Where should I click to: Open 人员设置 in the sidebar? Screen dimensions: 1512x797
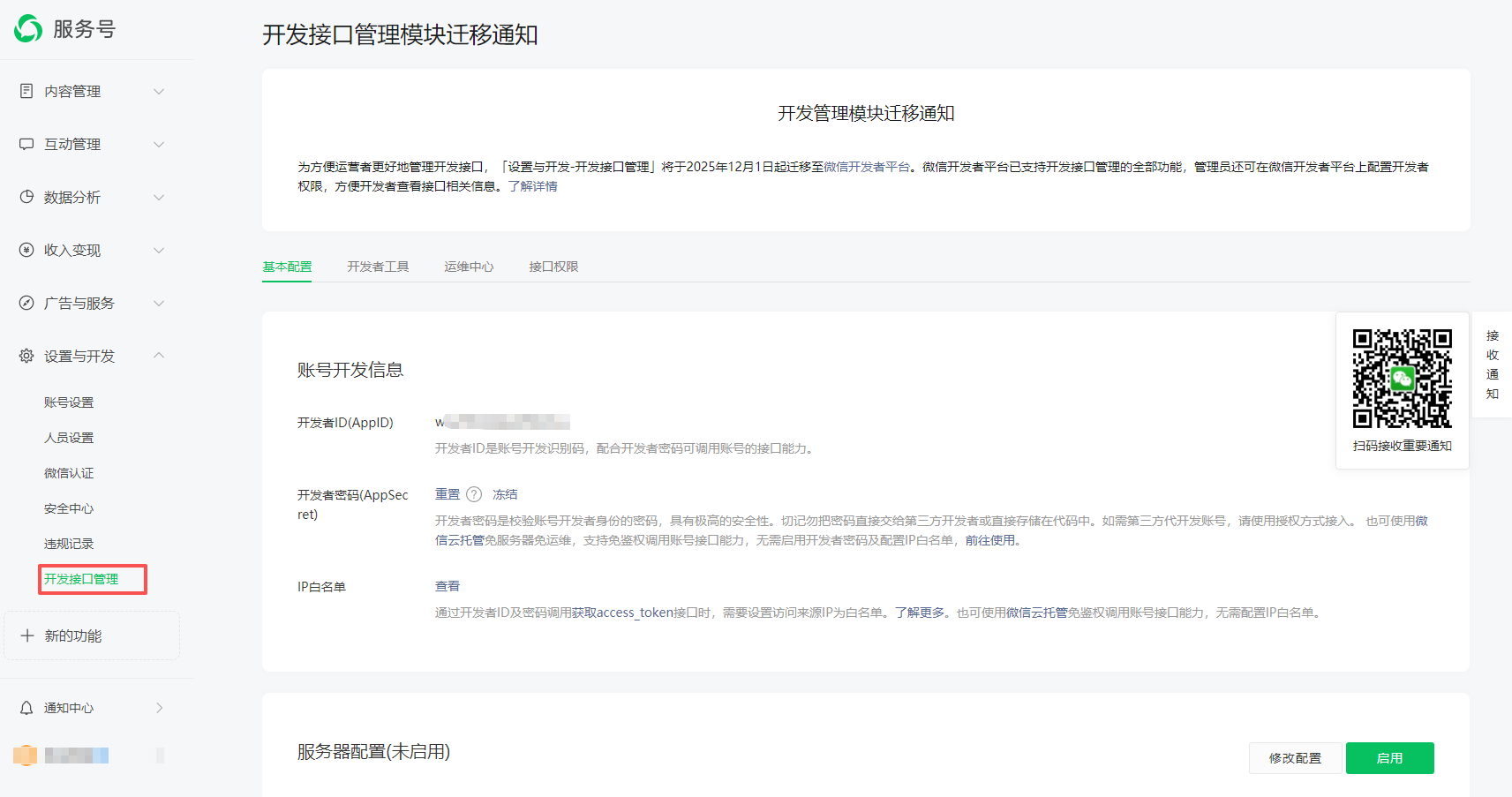[x=69, y=438]
